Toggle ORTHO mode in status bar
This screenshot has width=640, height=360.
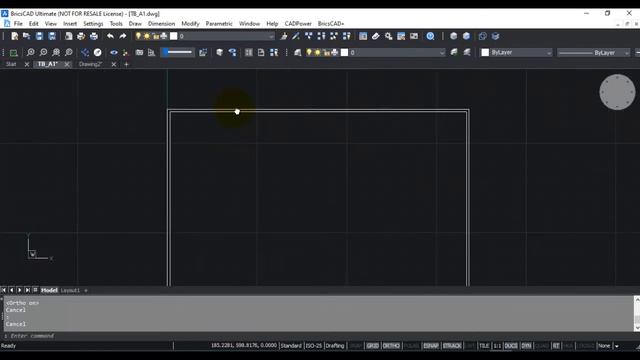point(391,346)
